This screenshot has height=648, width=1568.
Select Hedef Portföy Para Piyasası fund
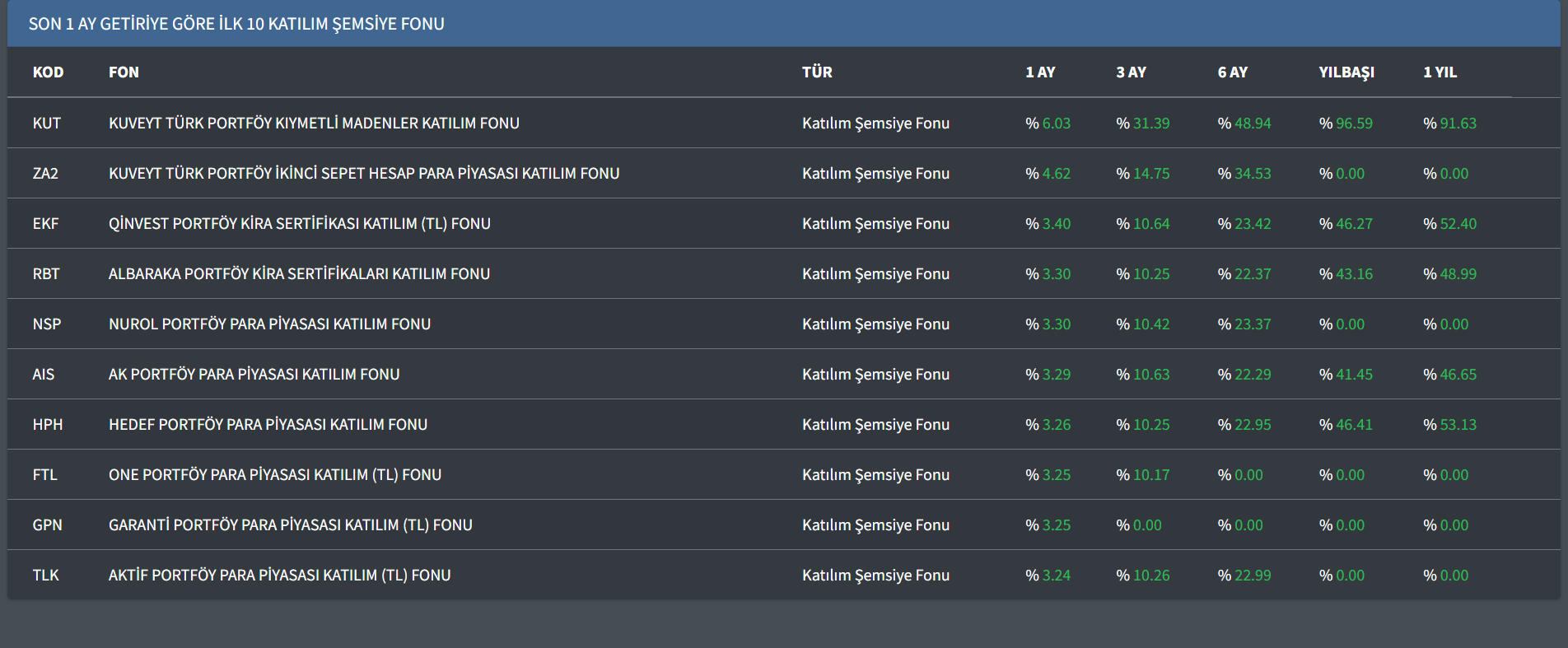268,425
